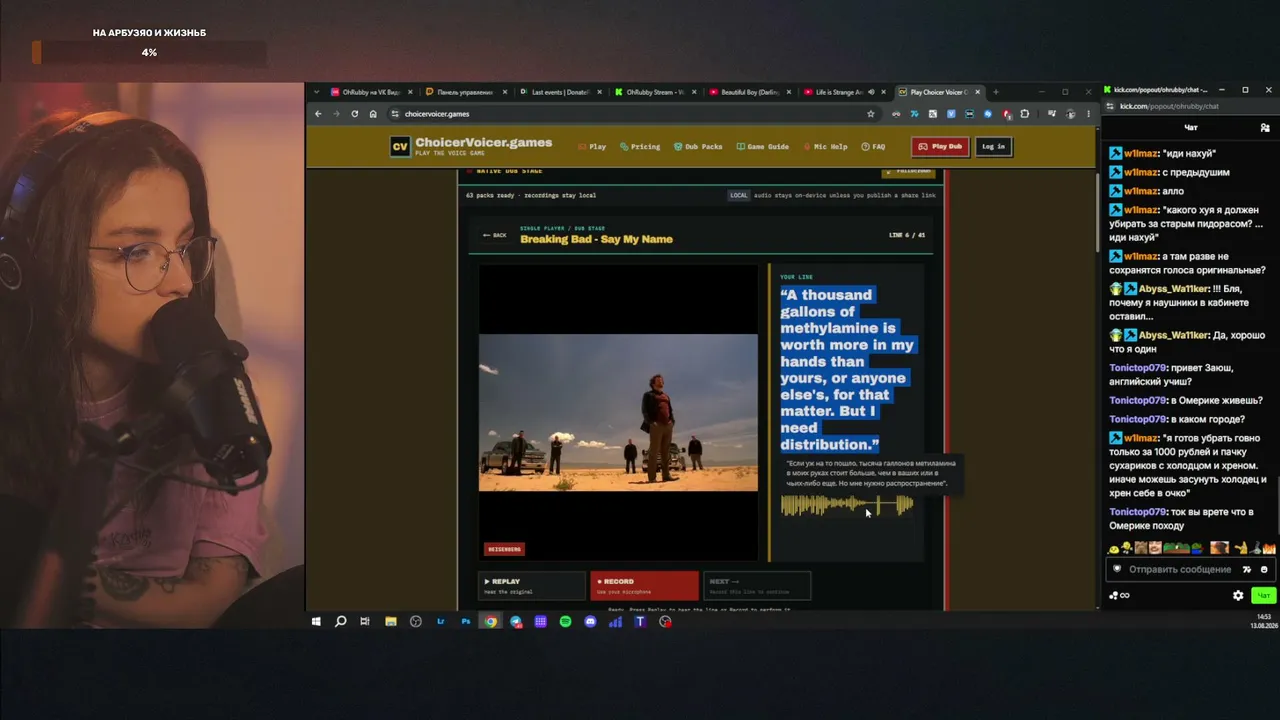Viewport: 1280px width, 720px height.
Task: Click the Kick chat popout address bar
Action: point(1190,106)
